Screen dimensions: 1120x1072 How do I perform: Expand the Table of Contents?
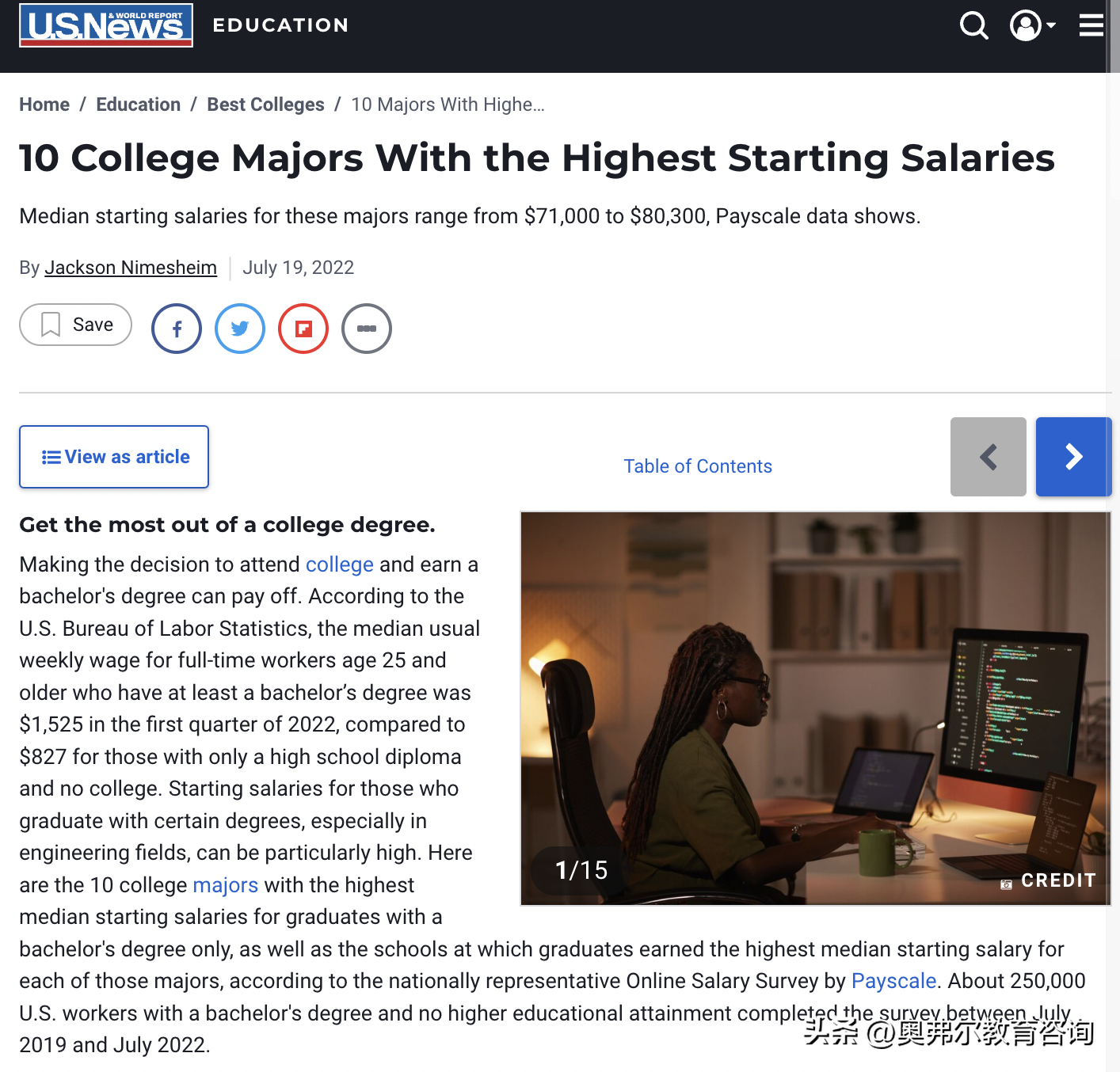[x=698, y=466]
